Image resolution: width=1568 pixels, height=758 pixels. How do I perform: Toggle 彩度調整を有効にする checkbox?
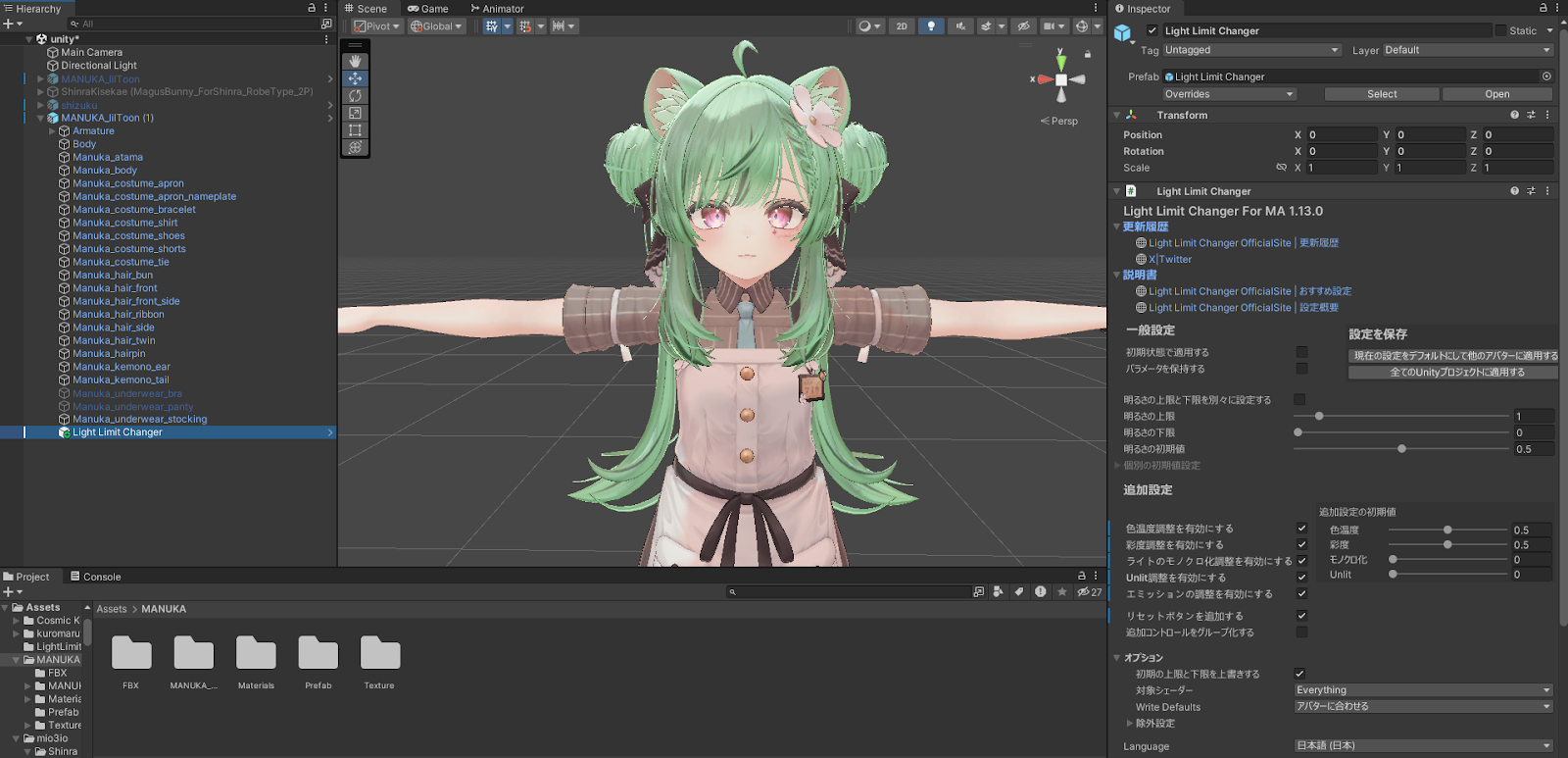point(1301,544)
